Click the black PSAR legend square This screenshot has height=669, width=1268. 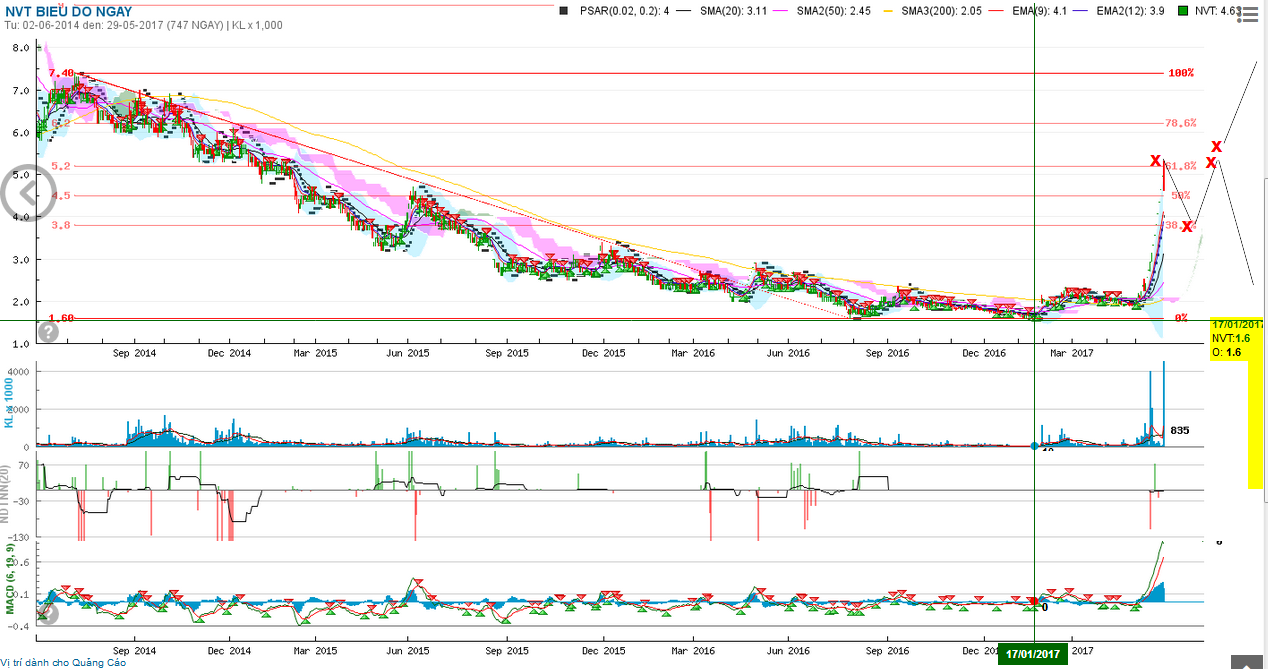coord(564,11)
